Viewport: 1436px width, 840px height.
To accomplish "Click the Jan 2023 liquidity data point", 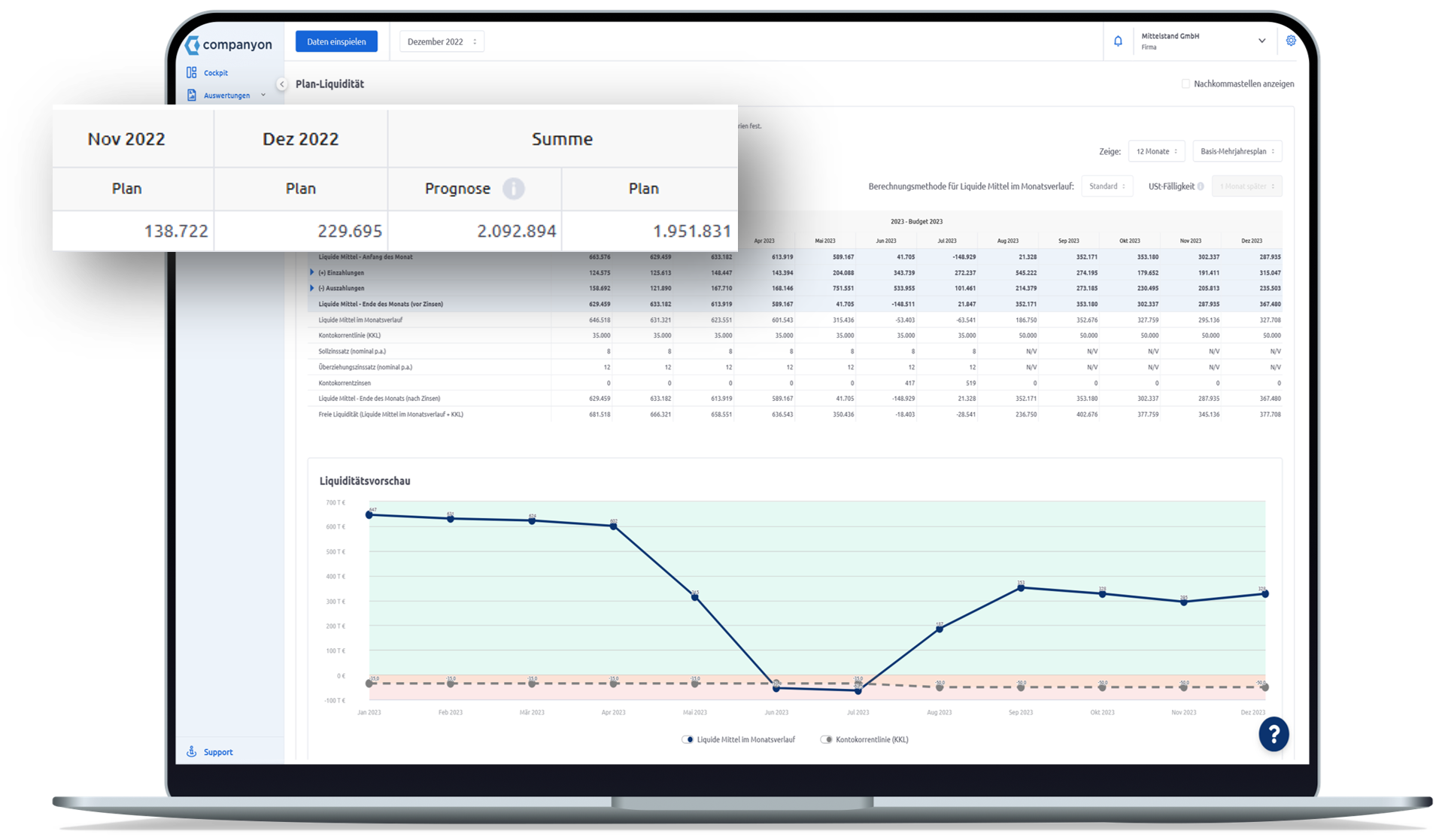I will pyautogui.click(x=369, y=515).
